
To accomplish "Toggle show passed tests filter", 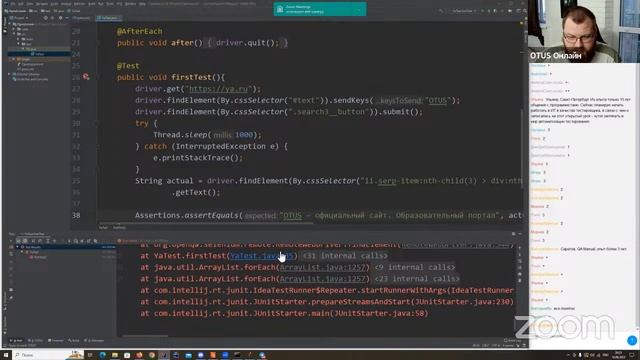I will (x=18, y=241).
